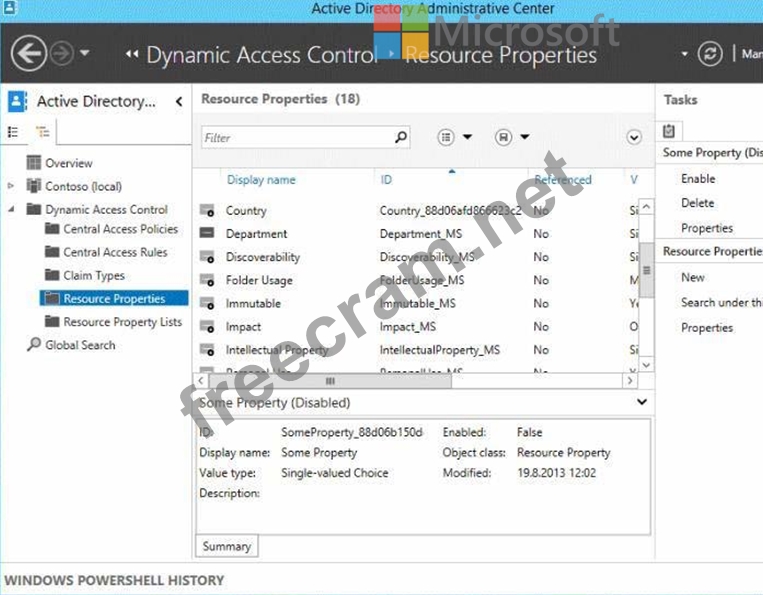Select Dynamic Access Control node
The width and height of the screenshot is (763, 595).
point(107,210)
